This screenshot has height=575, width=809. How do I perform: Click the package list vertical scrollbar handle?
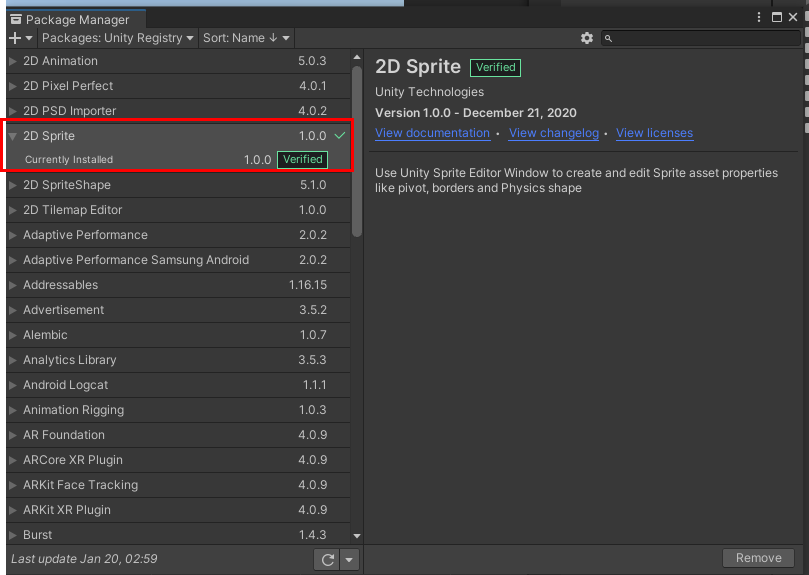click(x=357, y=151)
